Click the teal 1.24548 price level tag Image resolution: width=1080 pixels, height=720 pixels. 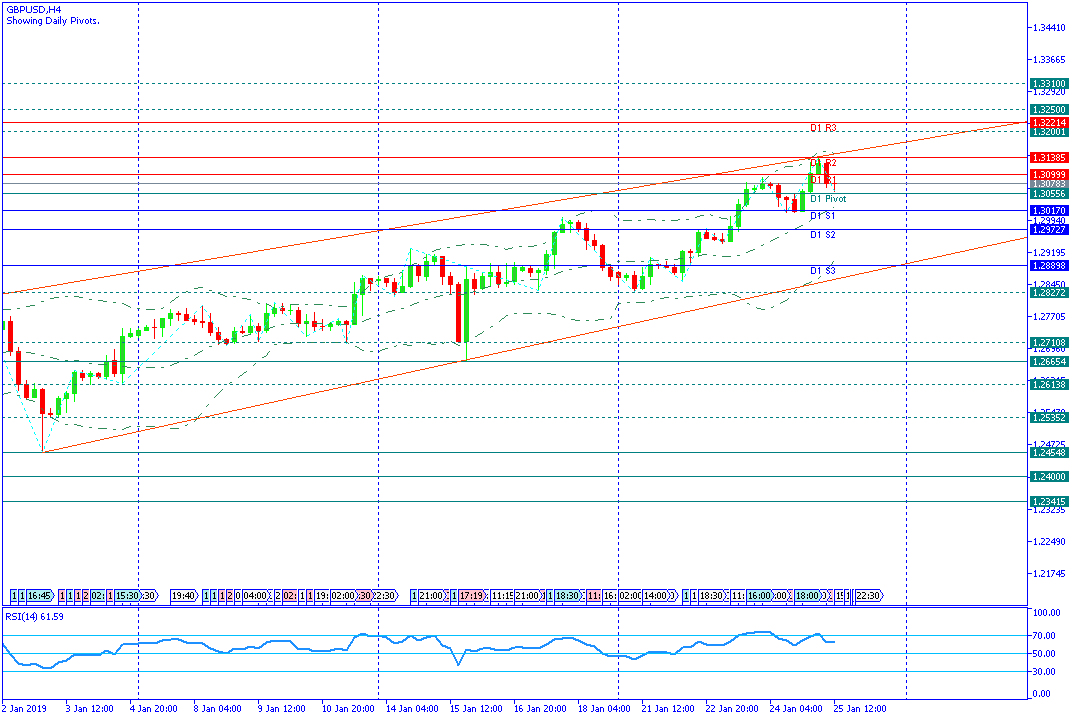click(1048, 452)
